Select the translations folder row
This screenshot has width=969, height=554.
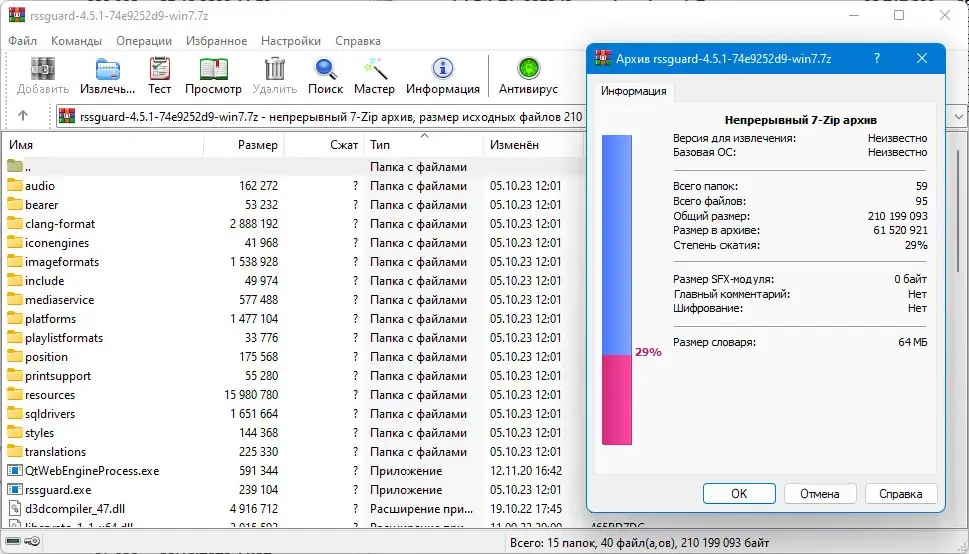[x=293, y=451]
